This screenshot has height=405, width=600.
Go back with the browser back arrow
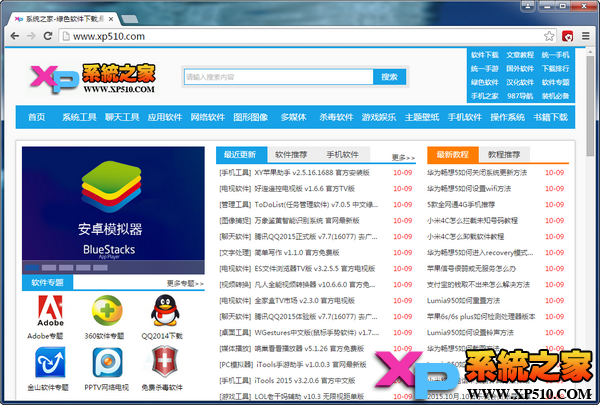(15, 36)
